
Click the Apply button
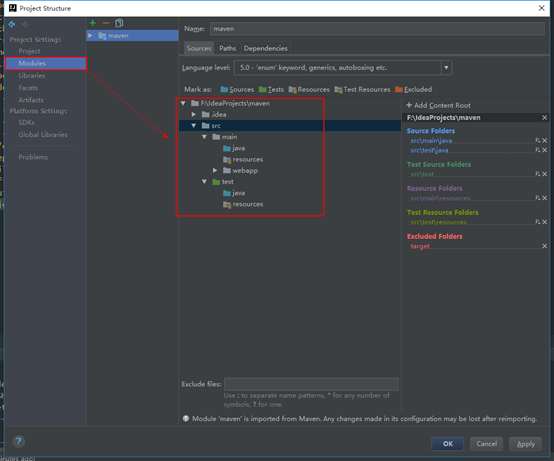coord(525,444)
